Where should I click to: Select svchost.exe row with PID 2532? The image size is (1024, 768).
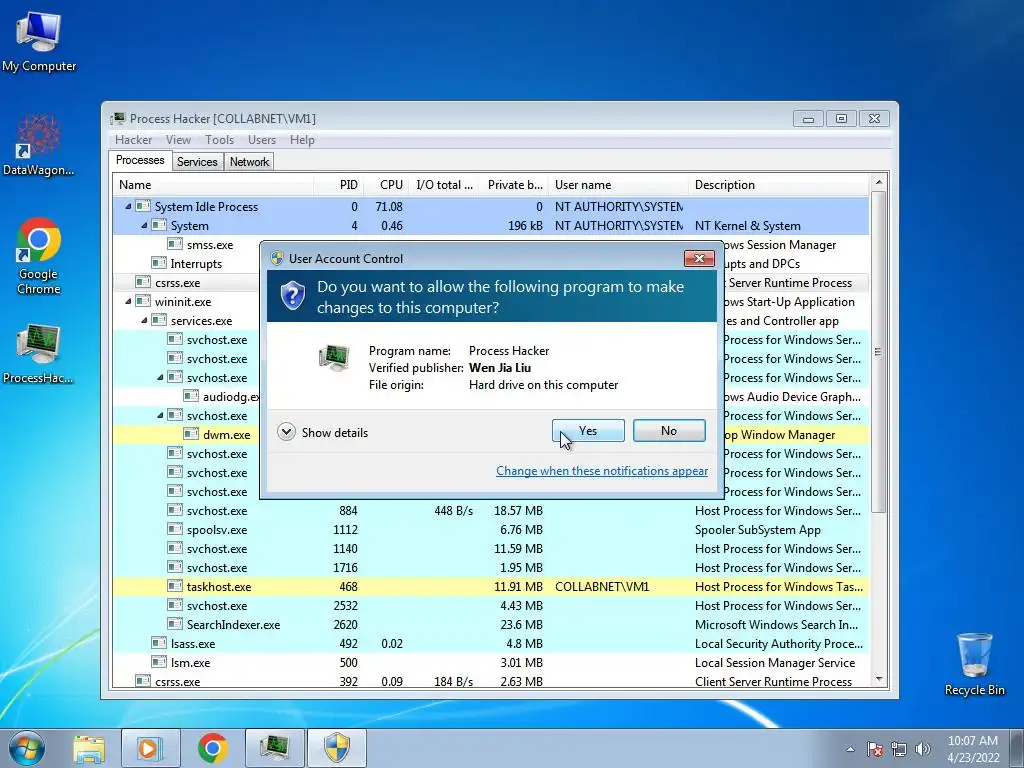491,605
